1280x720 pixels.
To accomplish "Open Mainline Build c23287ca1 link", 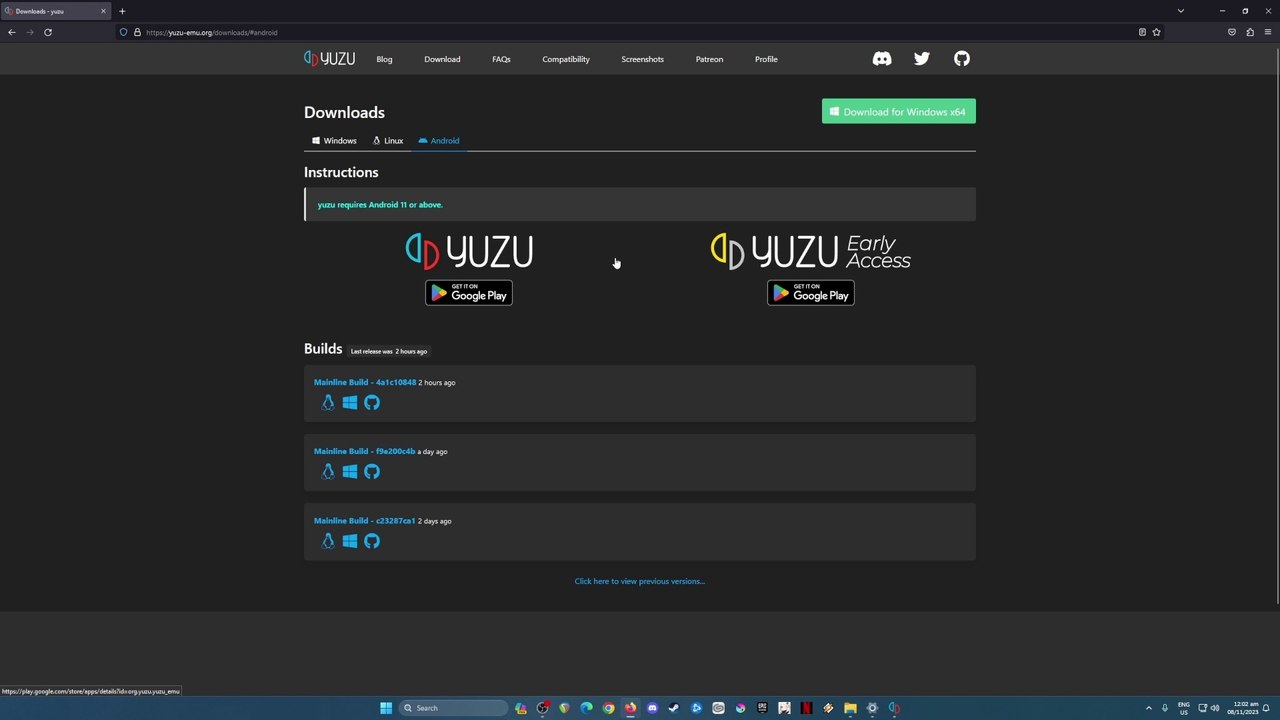I will (x=364, y=521).
